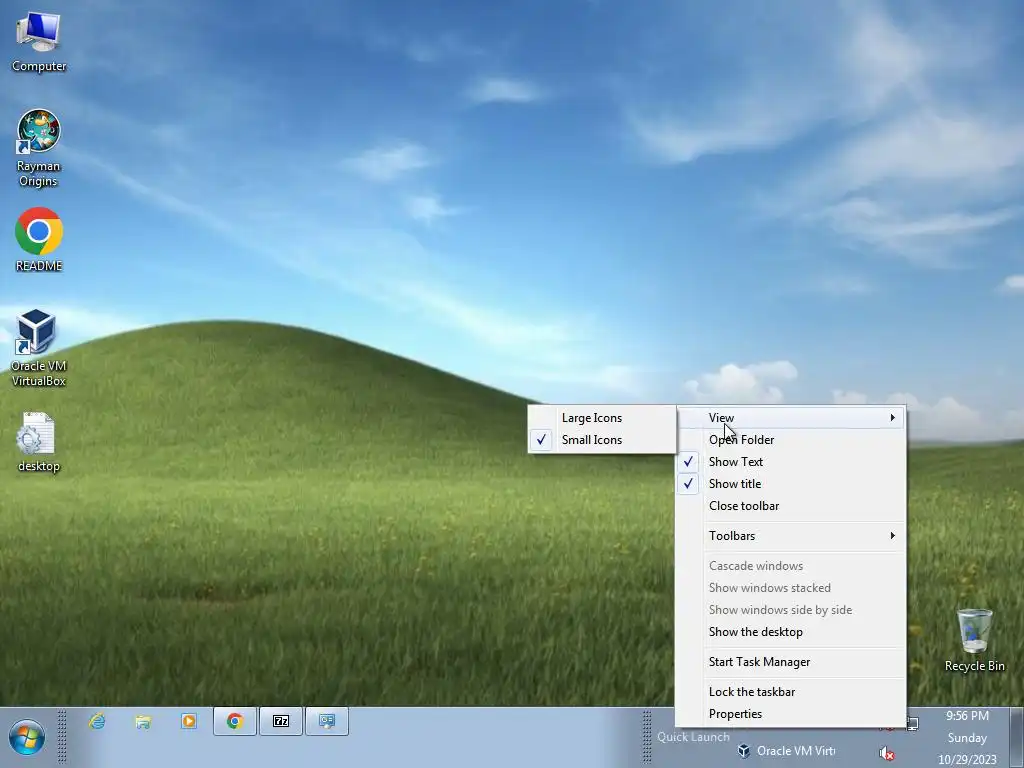Select the Oracle VM VirtualBox desktop shortcut
Viewport: 1024px width, 768px height.
click(x=39, y=347)
